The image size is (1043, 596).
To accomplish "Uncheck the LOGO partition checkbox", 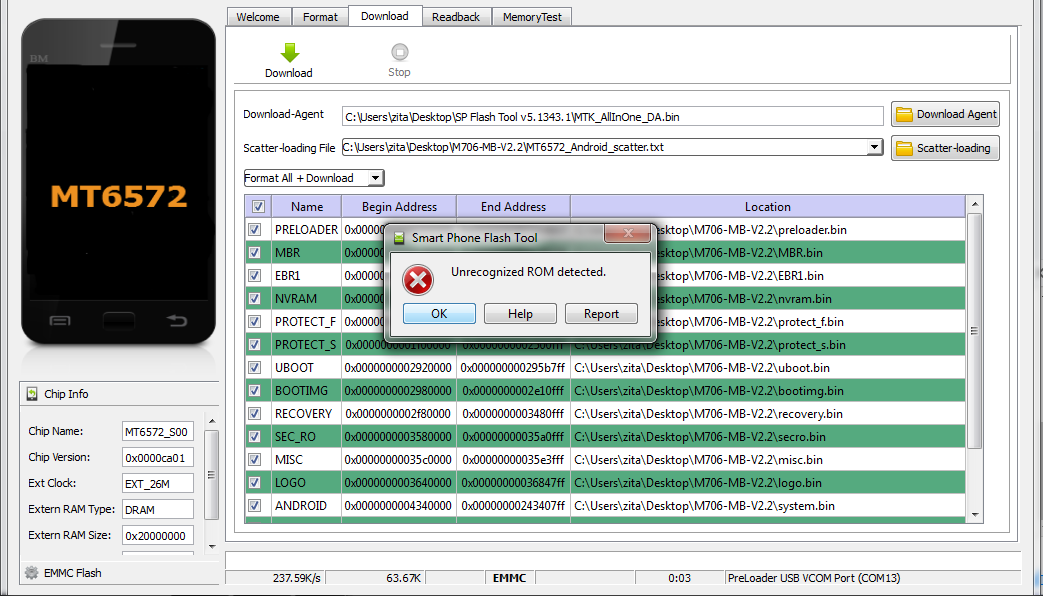I will tap(254, 482).
